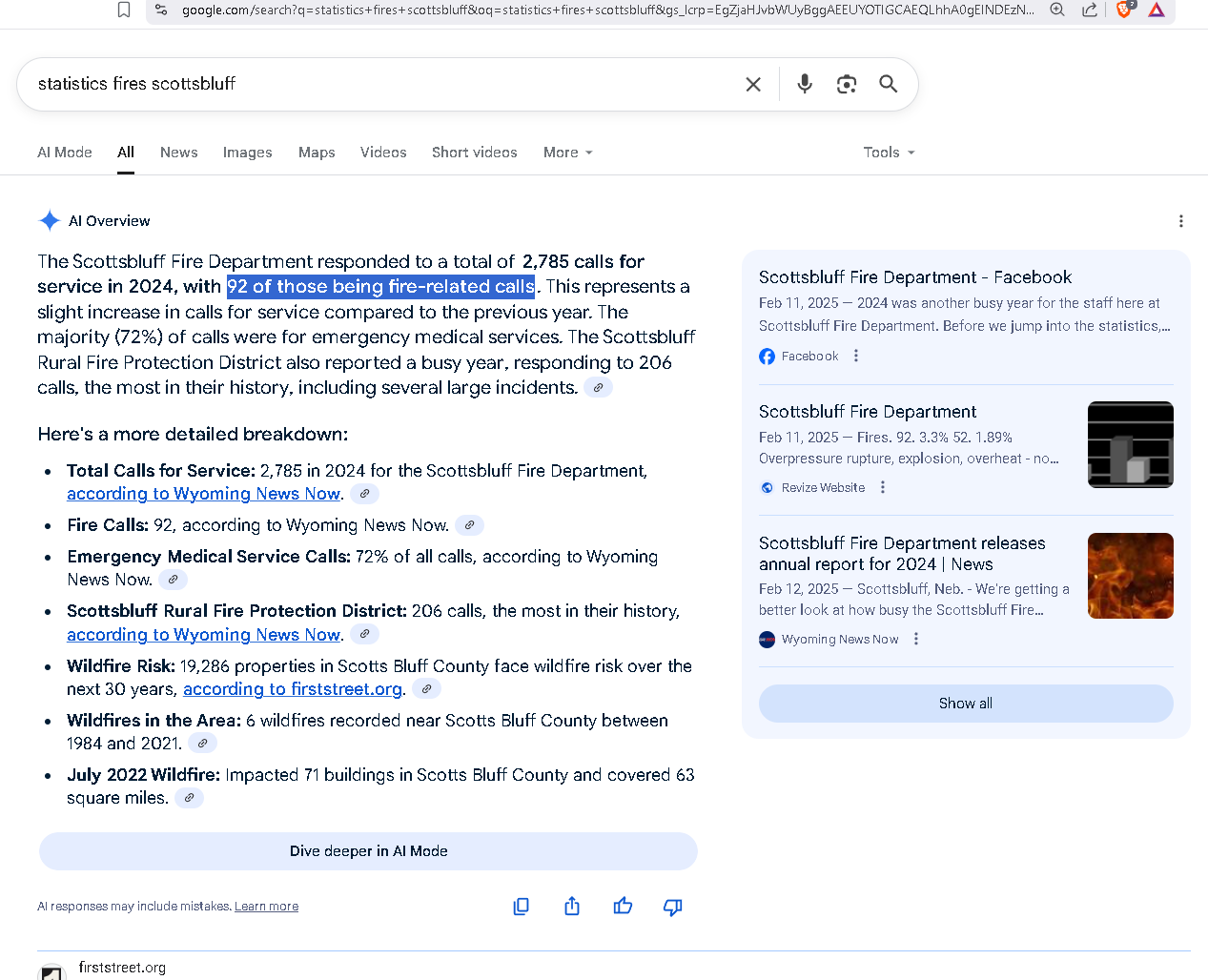This screenshot has width=1208, height=980.
Task: Click 'Here's a more detailed breakdown:' heading
Action: pos(193,435)
